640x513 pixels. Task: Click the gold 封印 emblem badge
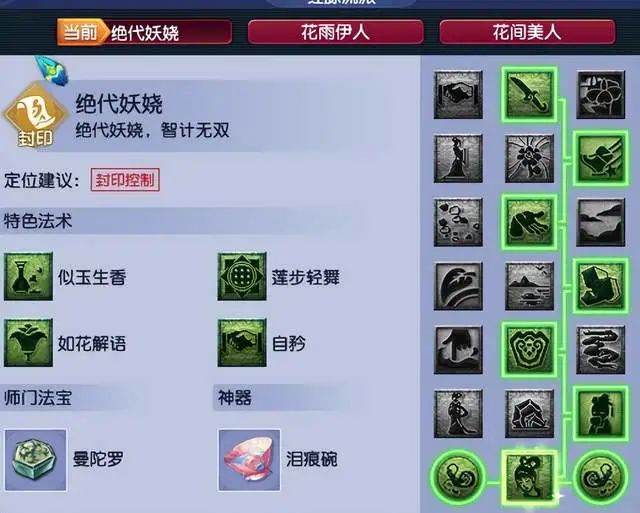click(35, 115)
